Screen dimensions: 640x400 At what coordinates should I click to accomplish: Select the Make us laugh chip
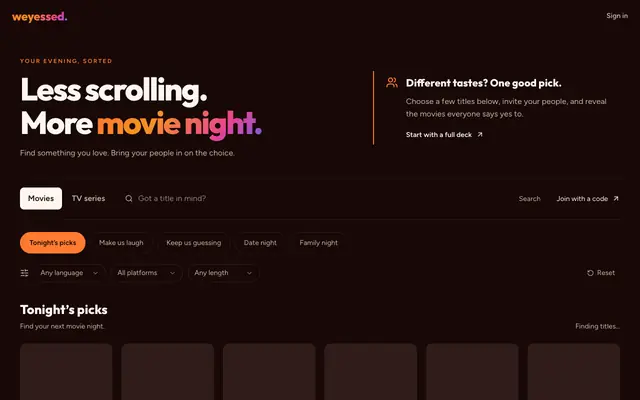click(121, 243)
